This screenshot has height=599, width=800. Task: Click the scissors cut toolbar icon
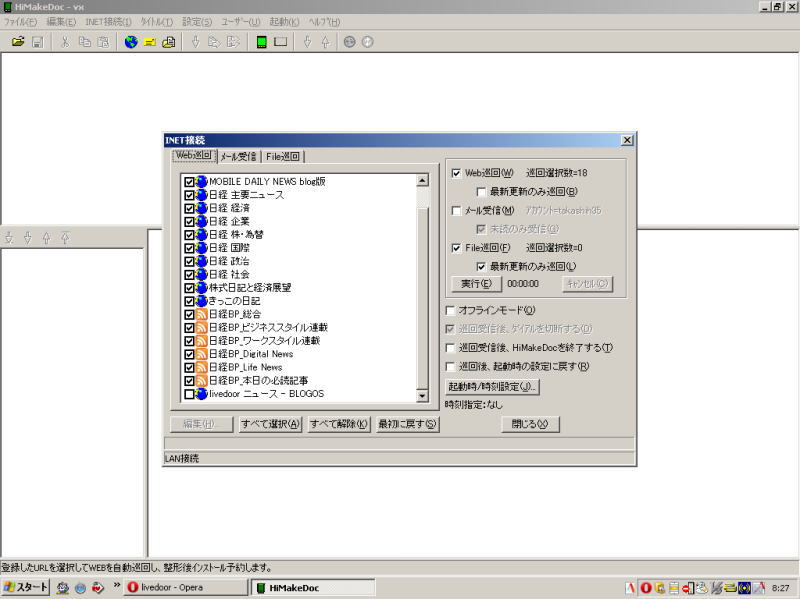(x=65, y=42)
